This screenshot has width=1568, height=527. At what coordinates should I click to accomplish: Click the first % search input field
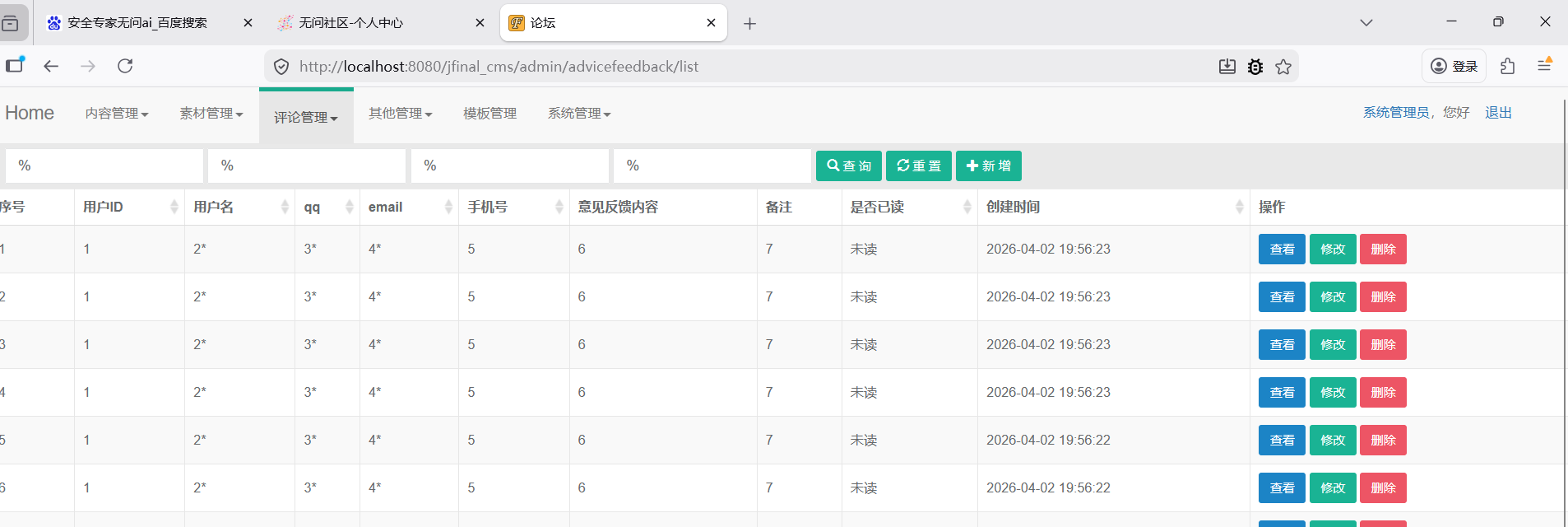104,166
